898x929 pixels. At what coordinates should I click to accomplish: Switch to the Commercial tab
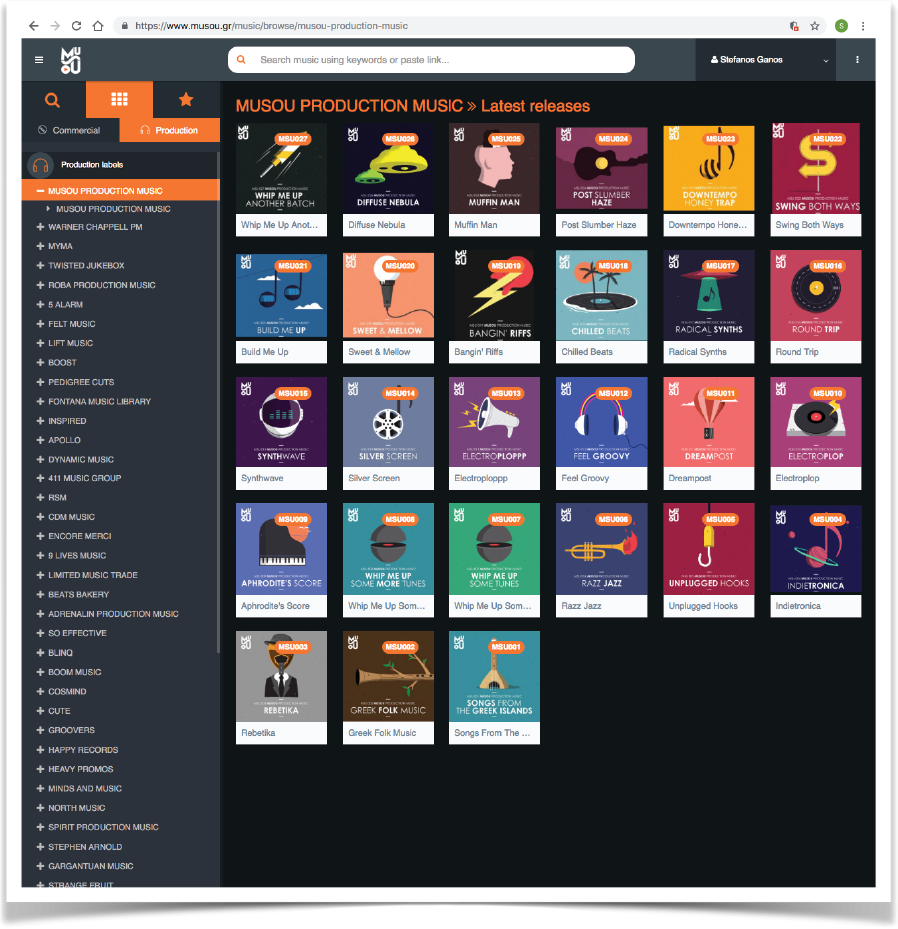point(69,130)
